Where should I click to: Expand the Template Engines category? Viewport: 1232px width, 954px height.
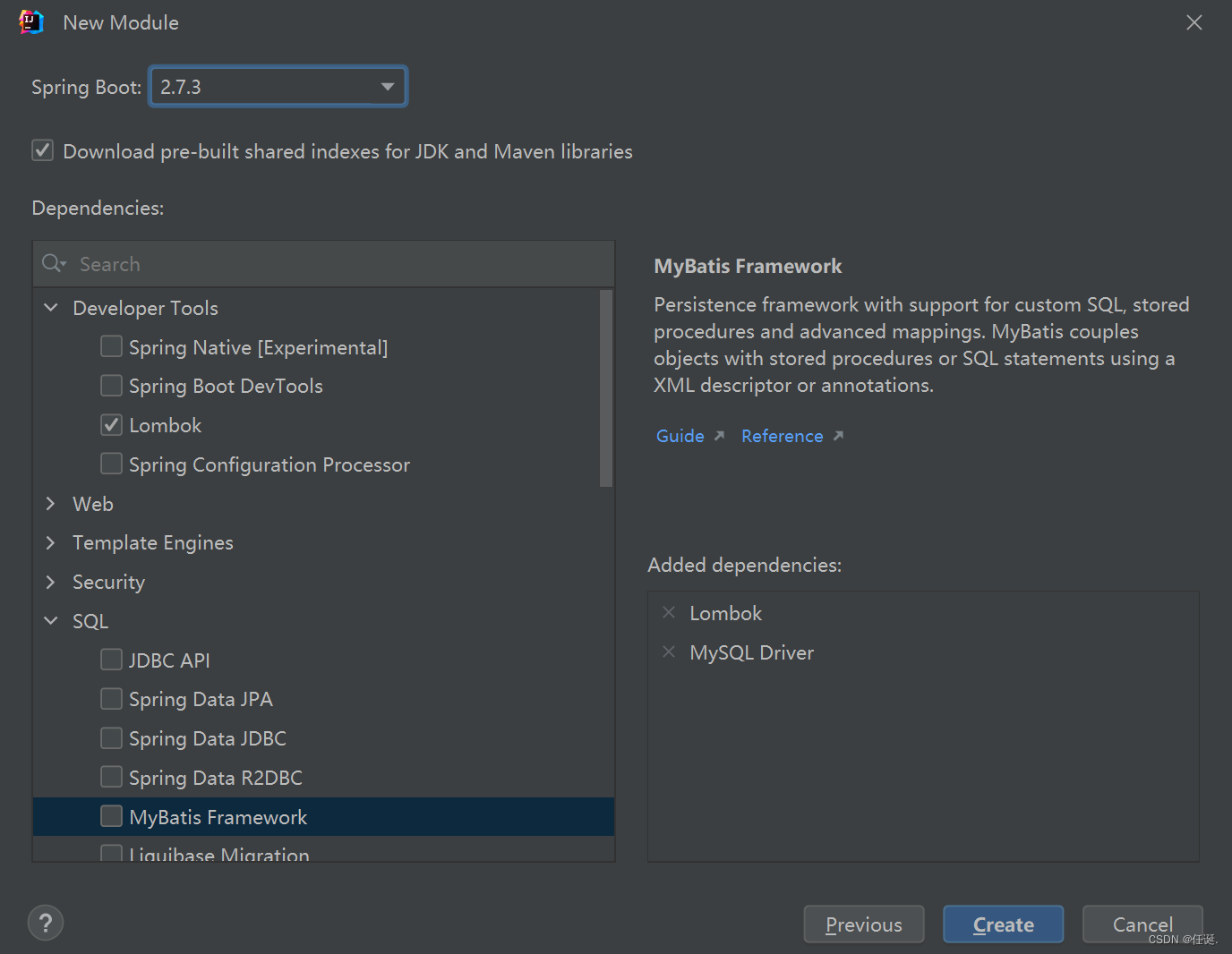point(51,542)
